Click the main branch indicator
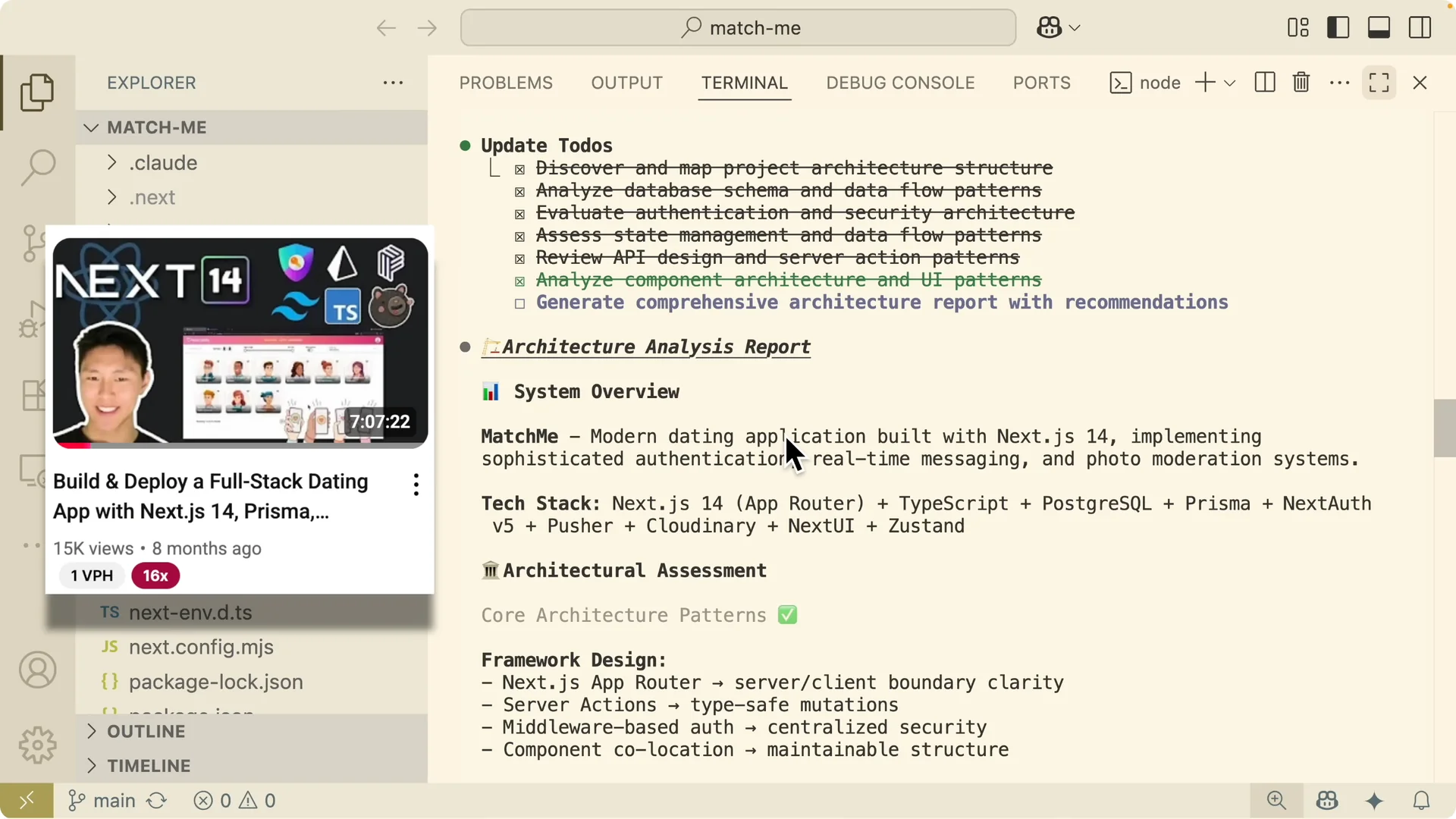 [x=102, y=801]
